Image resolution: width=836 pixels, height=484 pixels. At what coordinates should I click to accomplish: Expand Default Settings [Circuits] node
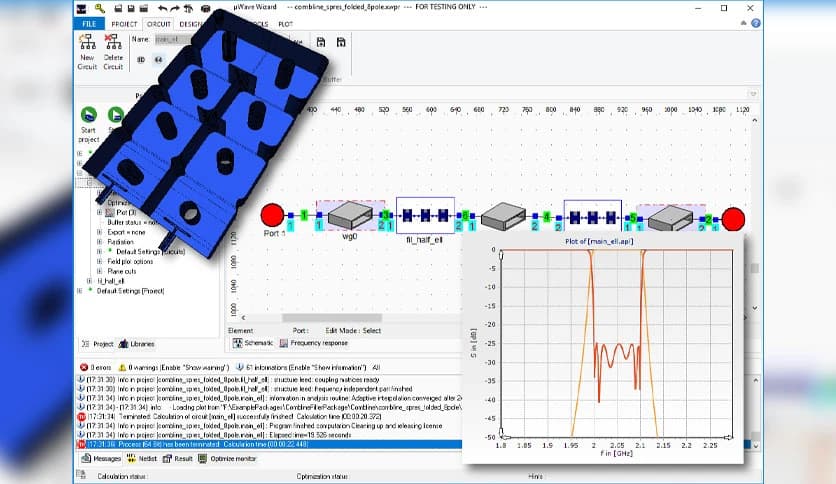click(99, 252)
